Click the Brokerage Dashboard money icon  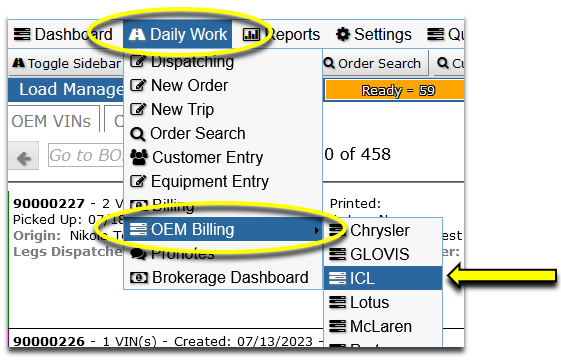point(139,277)
